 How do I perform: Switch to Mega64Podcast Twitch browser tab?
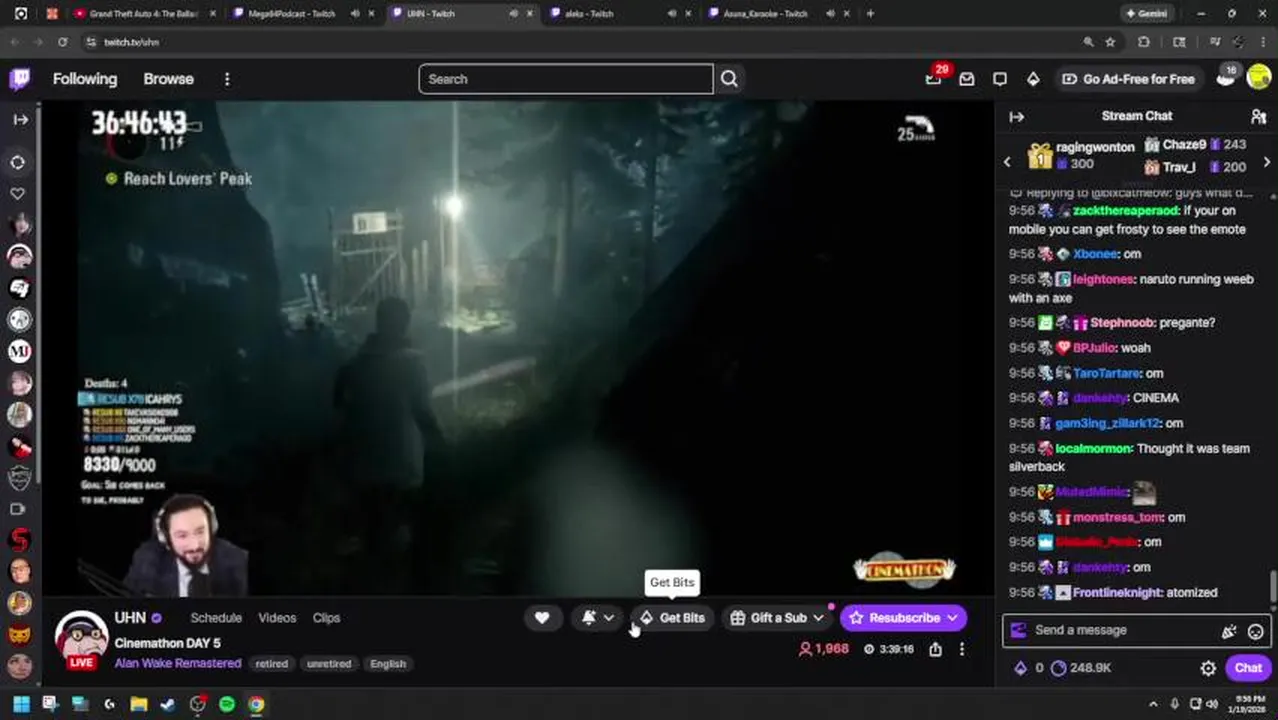pyautogui.click(x=290, y=14)
